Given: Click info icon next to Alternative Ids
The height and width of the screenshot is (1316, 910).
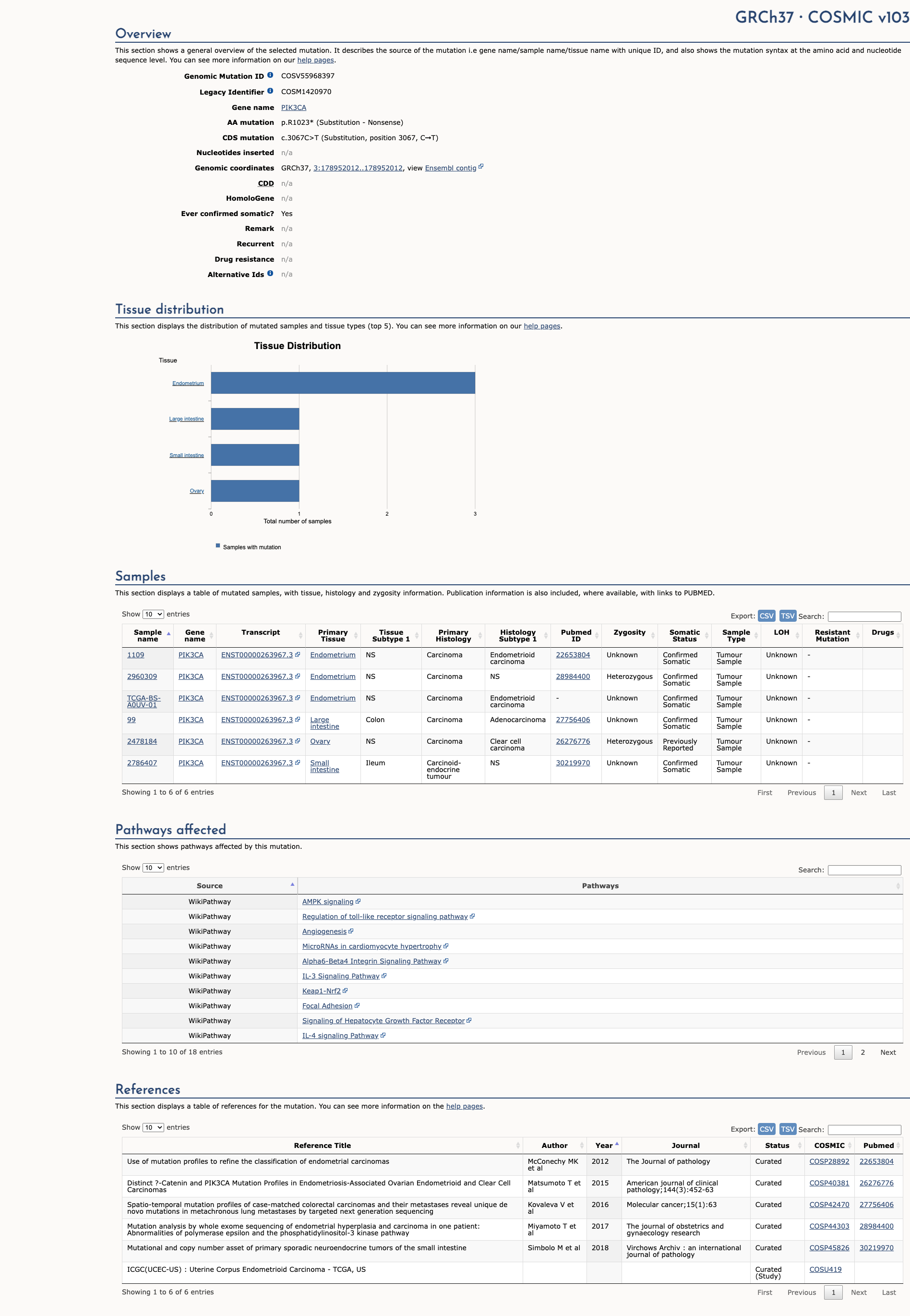Looking at the screenshot, I should tap(270, 273).
